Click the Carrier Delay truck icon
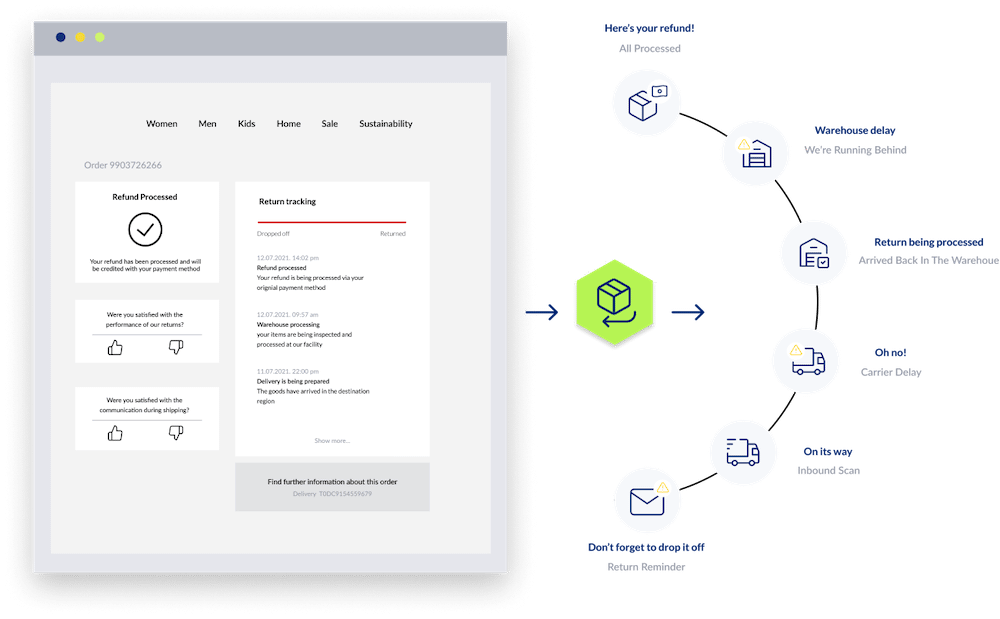The width and height of the screenshot is (1000, 619). coord(807,360)
